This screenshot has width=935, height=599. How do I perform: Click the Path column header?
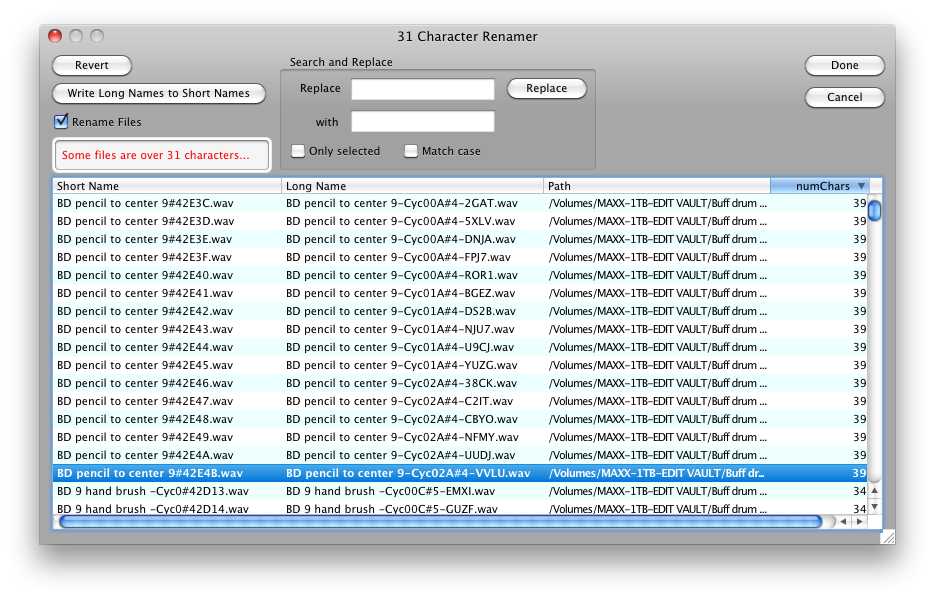pyautogui.click(x=656, y=186)
